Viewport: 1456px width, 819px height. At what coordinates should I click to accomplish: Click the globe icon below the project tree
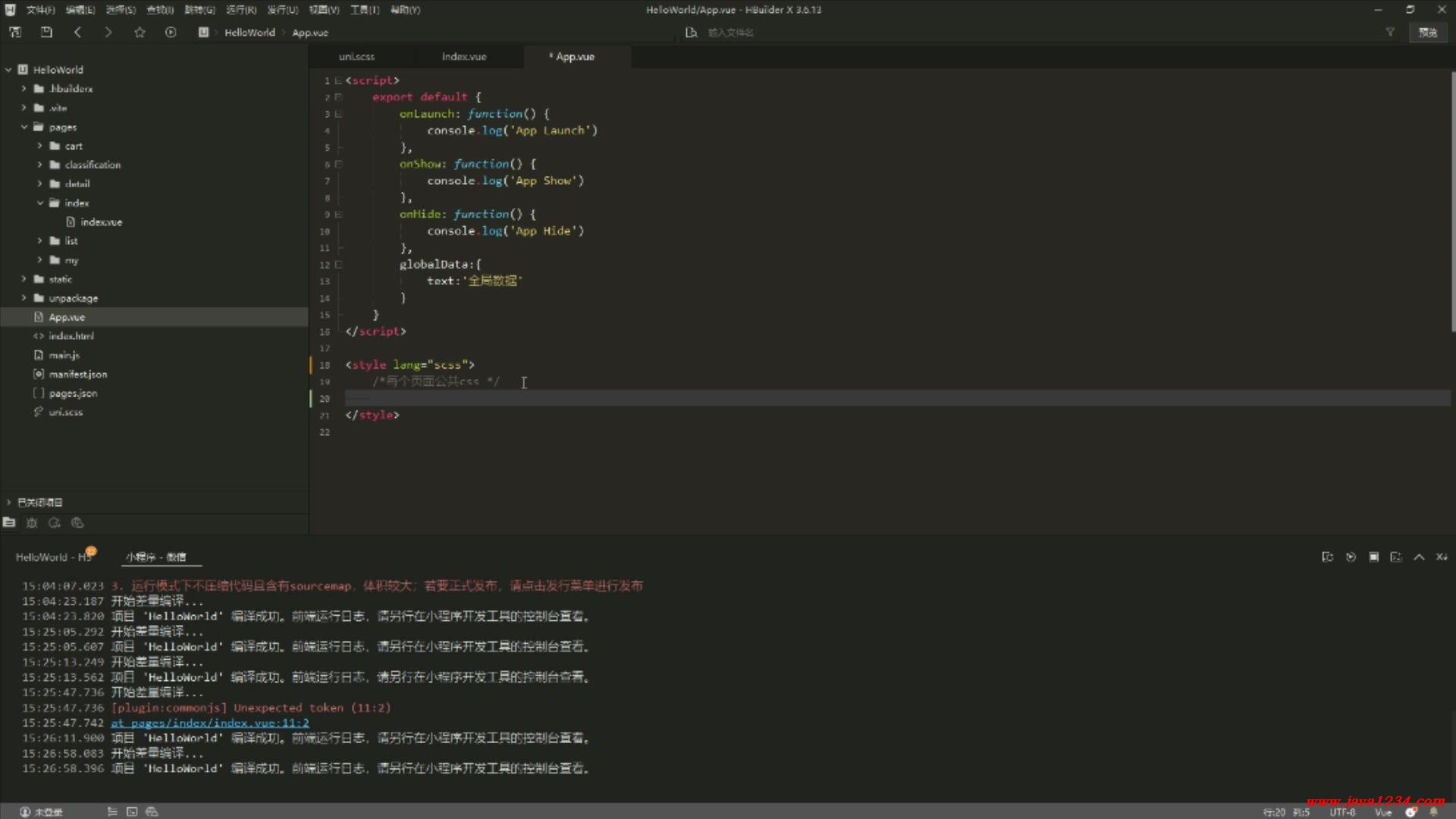pos(77,522)
